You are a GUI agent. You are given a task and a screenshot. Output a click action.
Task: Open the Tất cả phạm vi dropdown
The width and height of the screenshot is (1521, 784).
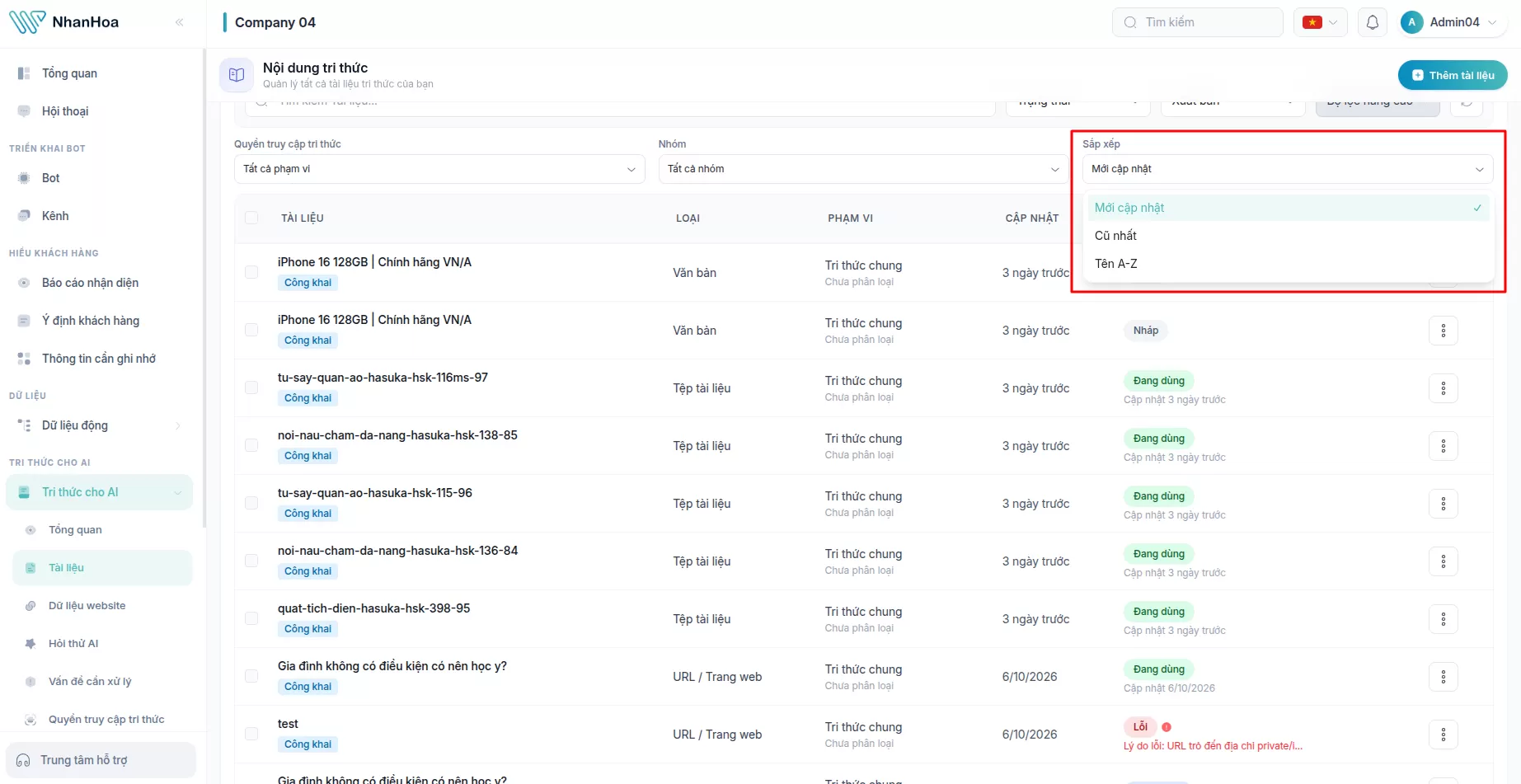tap(439, 169)
